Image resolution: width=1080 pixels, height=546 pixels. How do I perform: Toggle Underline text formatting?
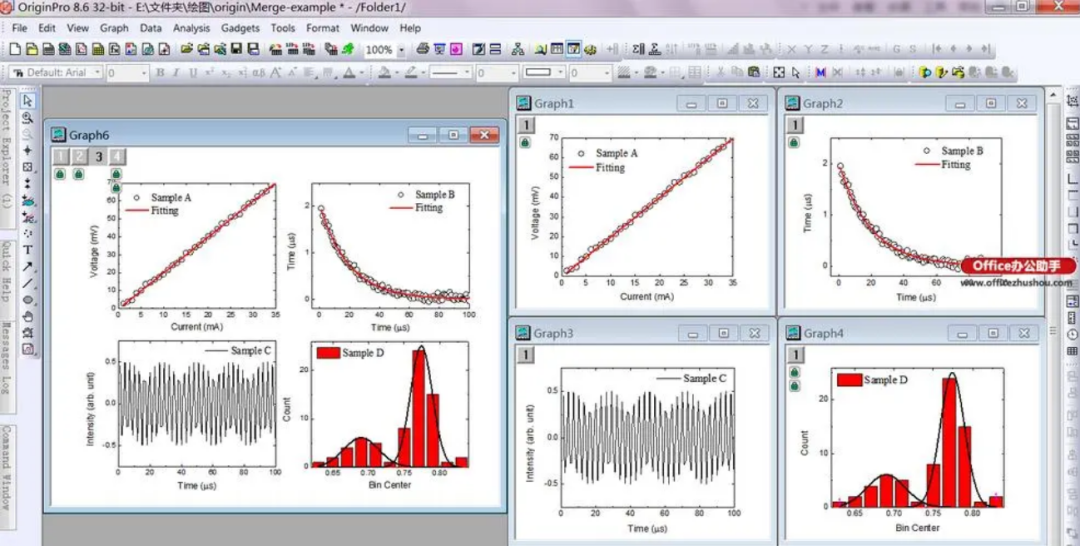[x=193, y=73]
